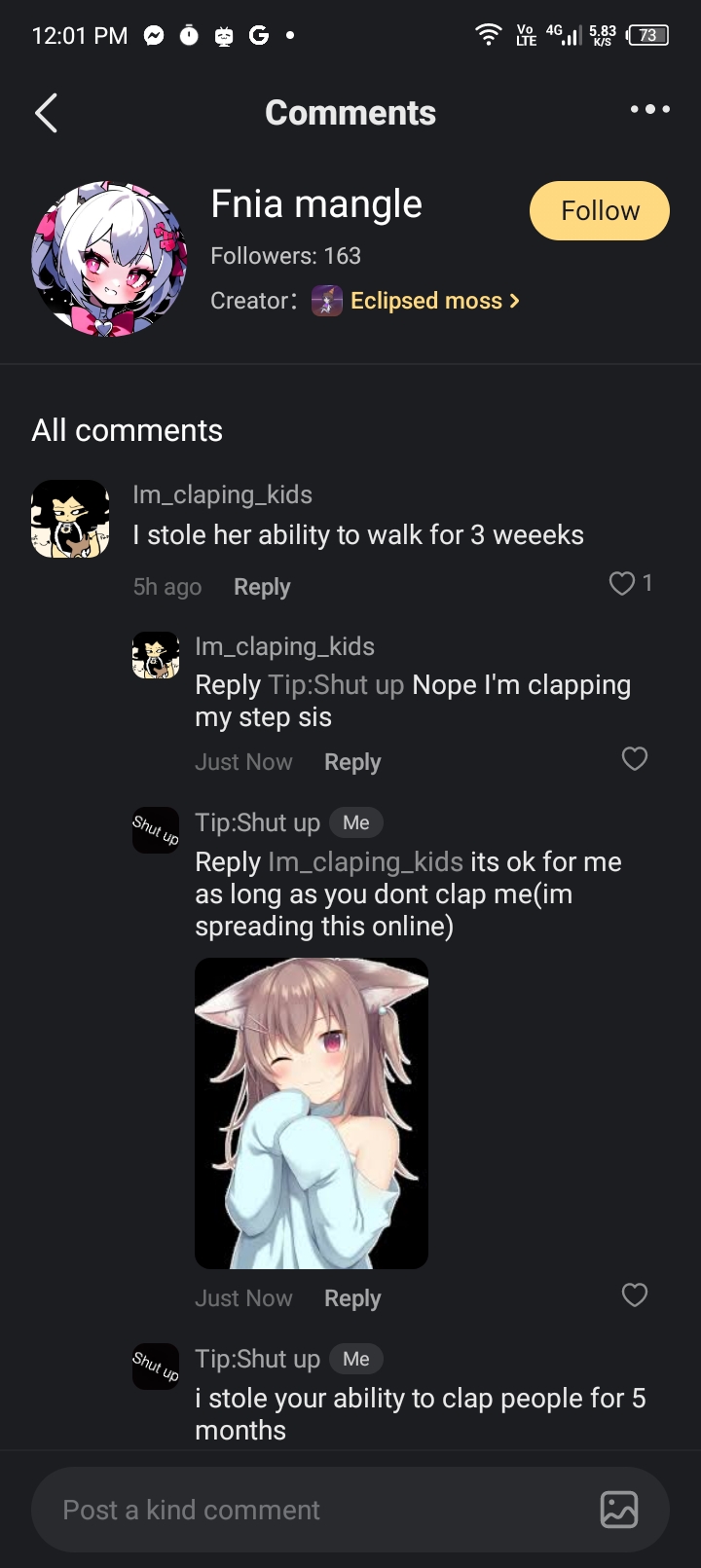Follow Fnia mangle

(600, 210)
